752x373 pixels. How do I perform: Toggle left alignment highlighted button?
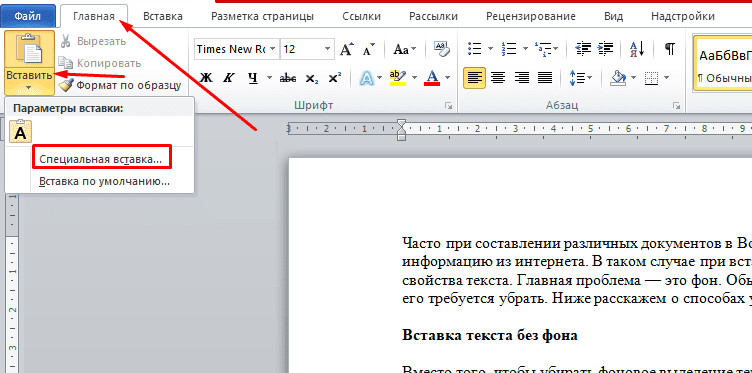click(474, 78)
